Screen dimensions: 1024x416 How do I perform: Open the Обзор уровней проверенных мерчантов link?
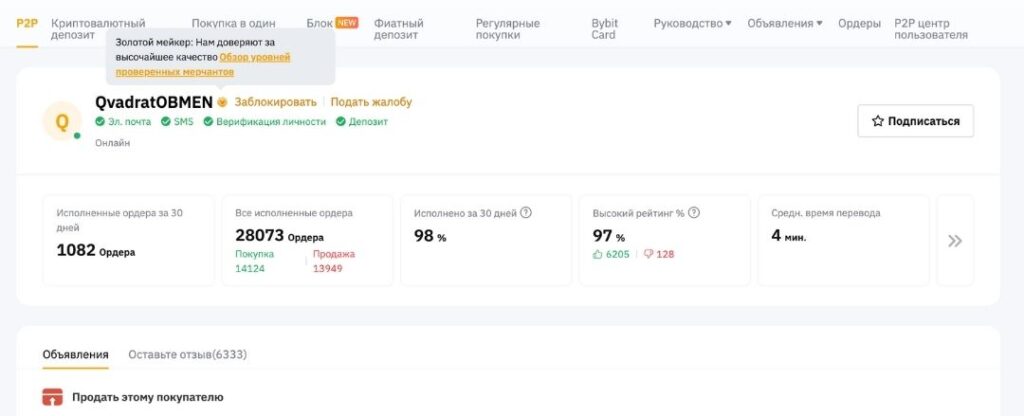tap(203, 64)
